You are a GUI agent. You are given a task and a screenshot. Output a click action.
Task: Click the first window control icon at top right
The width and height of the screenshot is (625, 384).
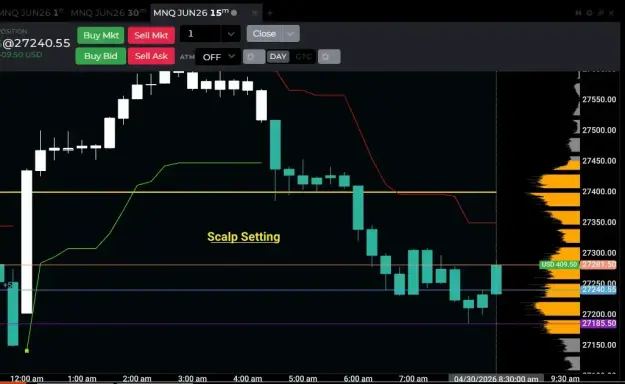(578, 13)
